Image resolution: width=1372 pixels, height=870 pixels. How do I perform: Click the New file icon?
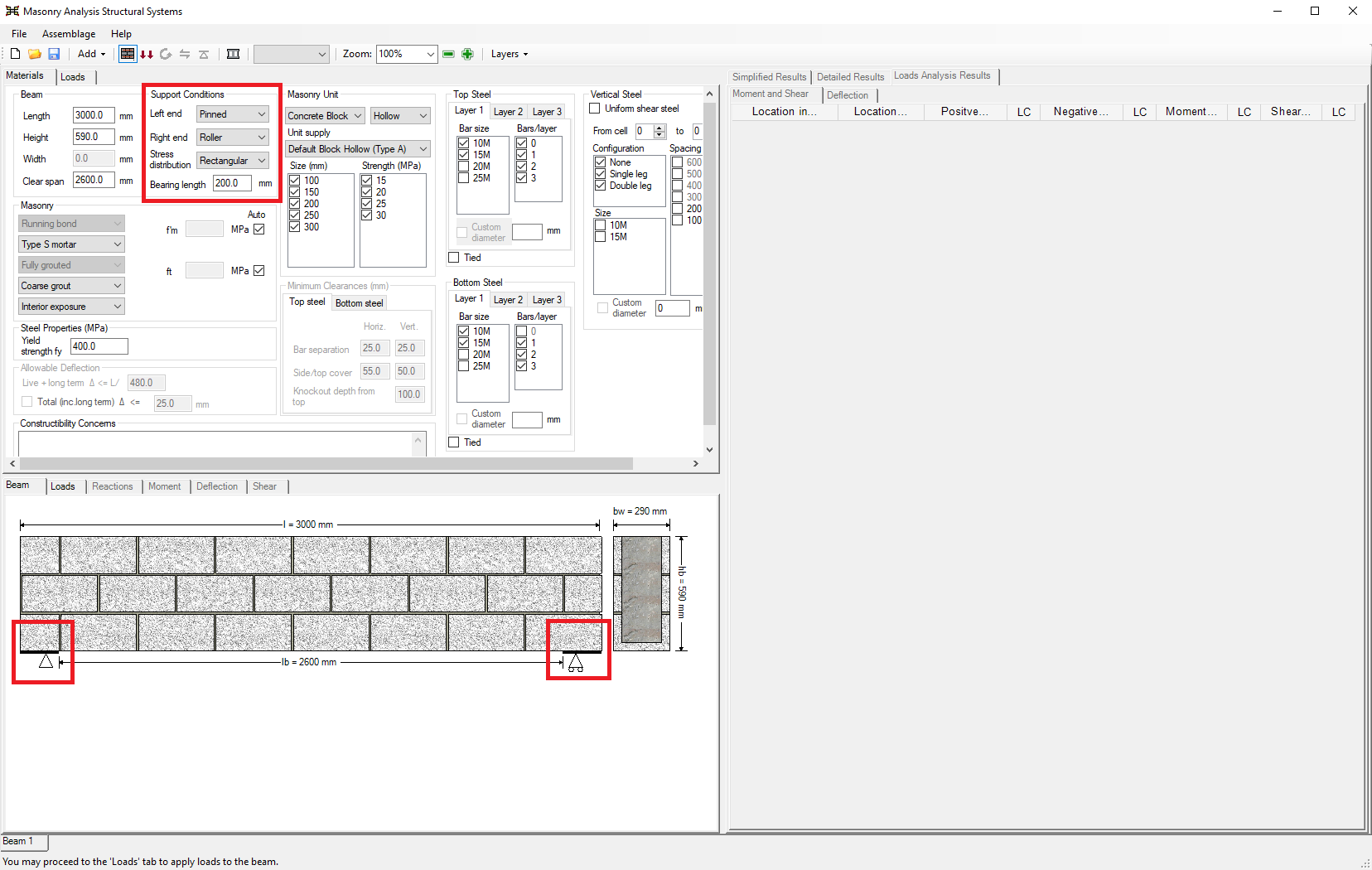(15, 54)
